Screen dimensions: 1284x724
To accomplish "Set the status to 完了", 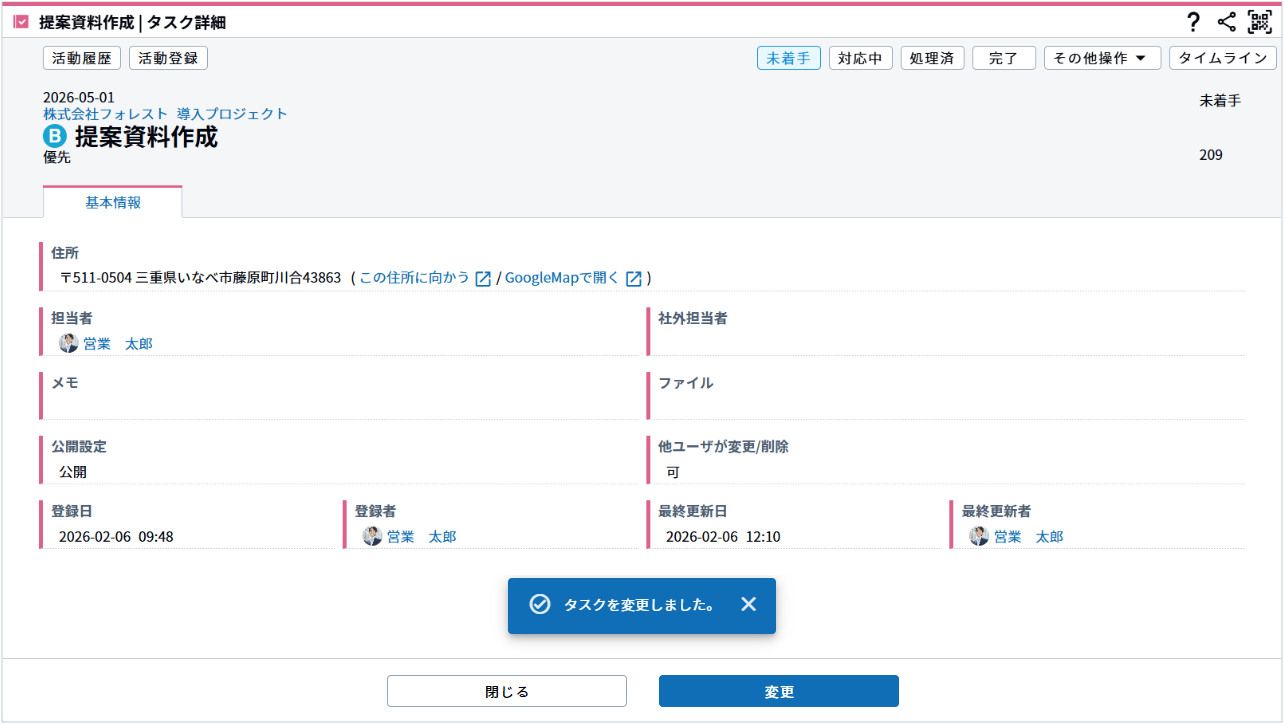I will tap(1003, 58).
